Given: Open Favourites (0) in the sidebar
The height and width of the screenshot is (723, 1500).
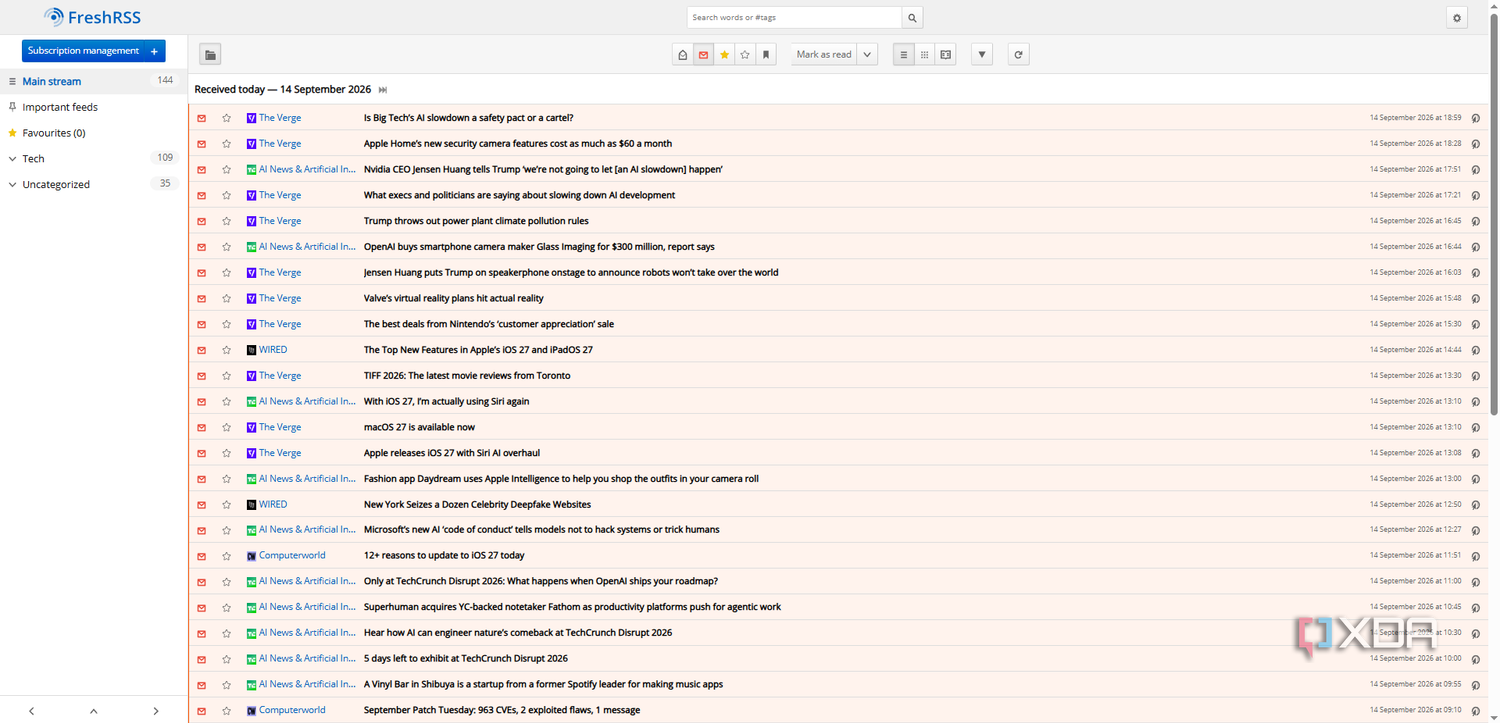Looking at the screenshot, I should click(54, 133).
